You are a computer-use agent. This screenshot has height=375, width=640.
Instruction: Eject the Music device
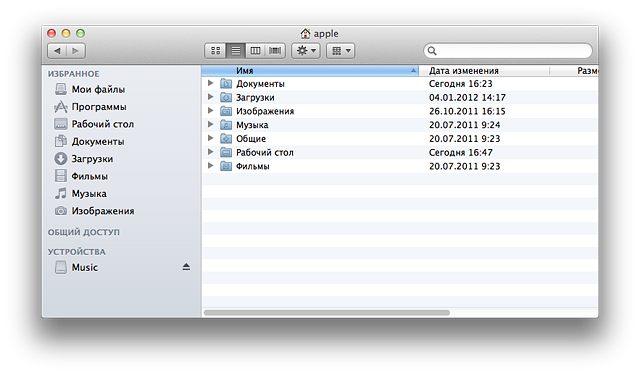coord(186,267)
